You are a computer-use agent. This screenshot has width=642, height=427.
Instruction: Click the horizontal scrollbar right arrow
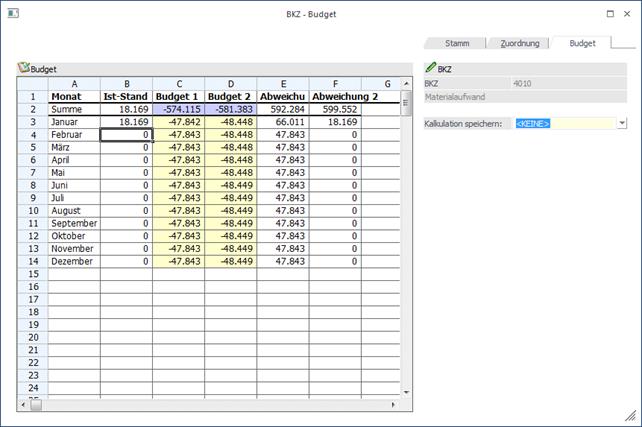pos(395,405)
